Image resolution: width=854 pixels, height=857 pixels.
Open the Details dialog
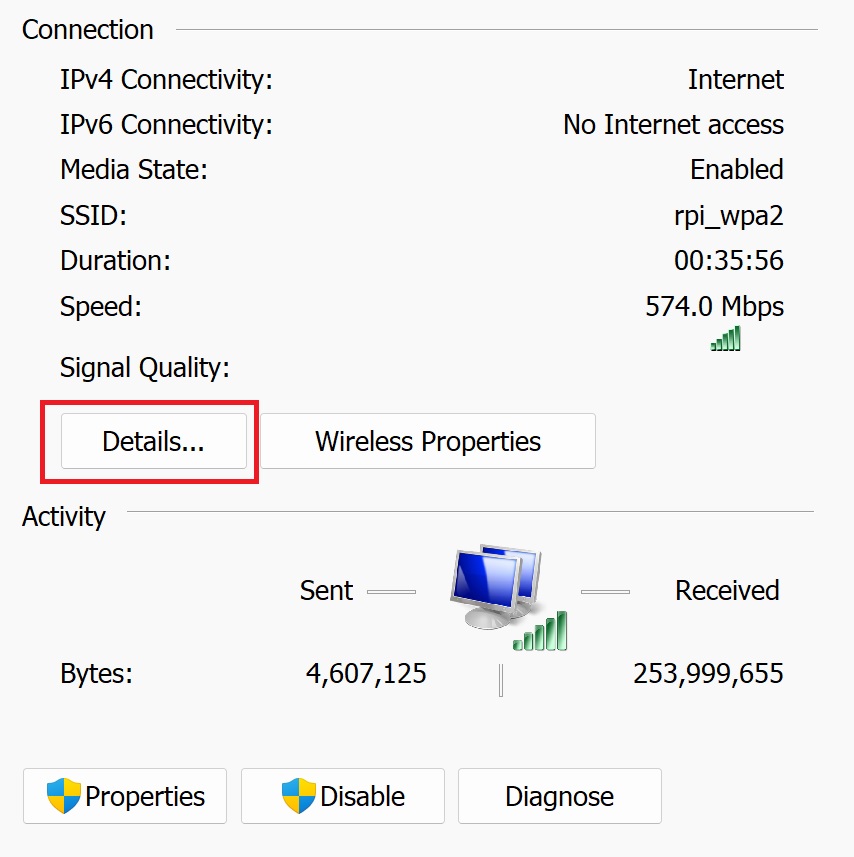coord(152,441)
